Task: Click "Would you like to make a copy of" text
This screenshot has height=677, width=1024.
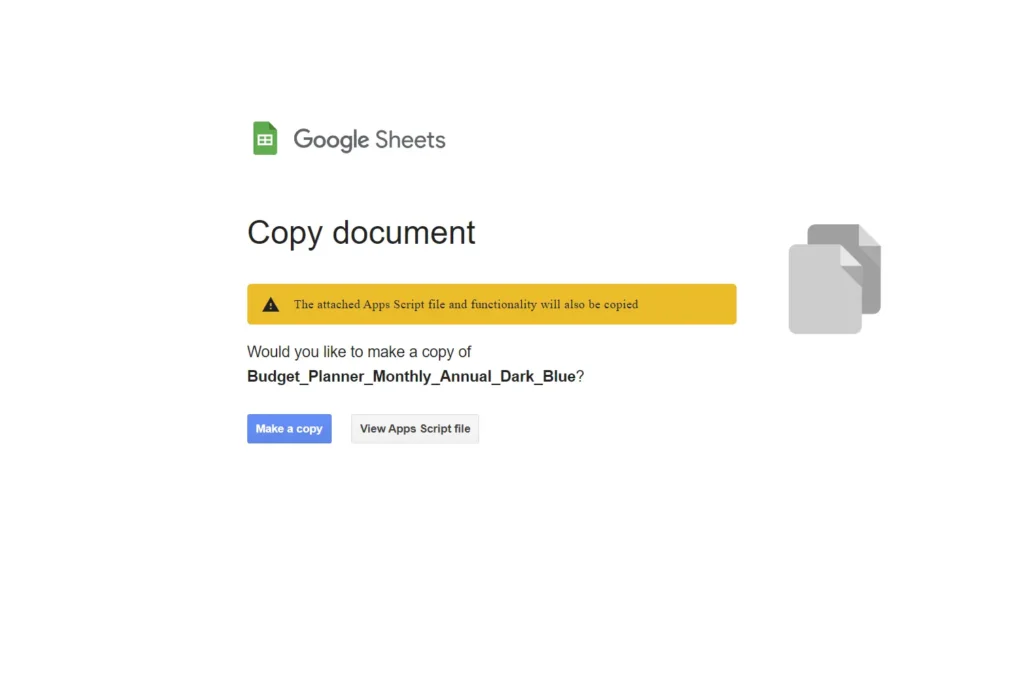Action: (x=359, y=352)
